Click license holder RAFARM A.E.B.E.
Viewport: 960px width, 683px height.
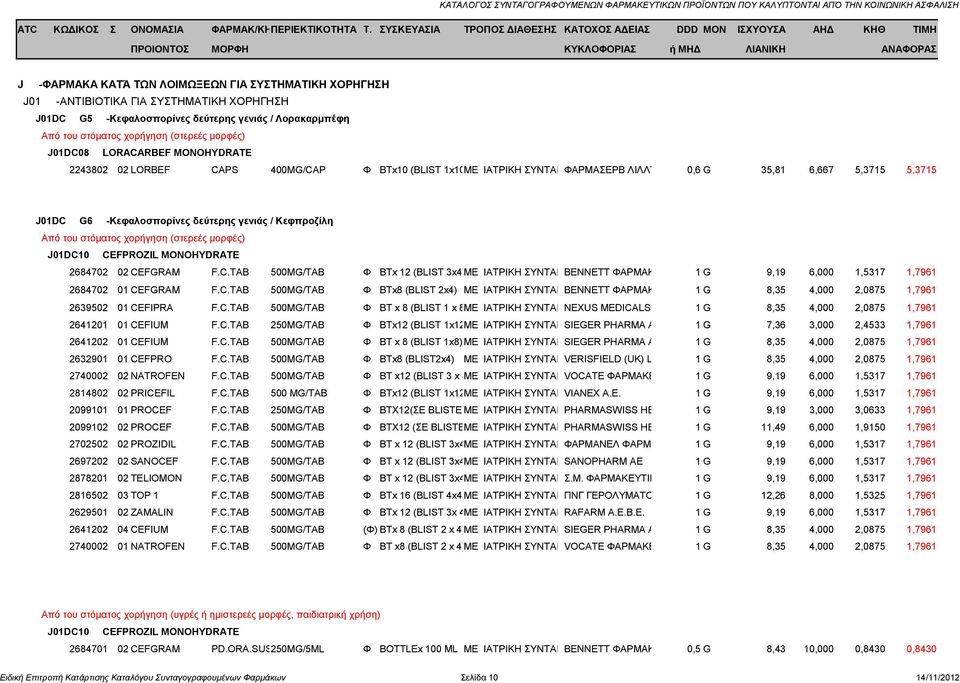tap(604, 512)
